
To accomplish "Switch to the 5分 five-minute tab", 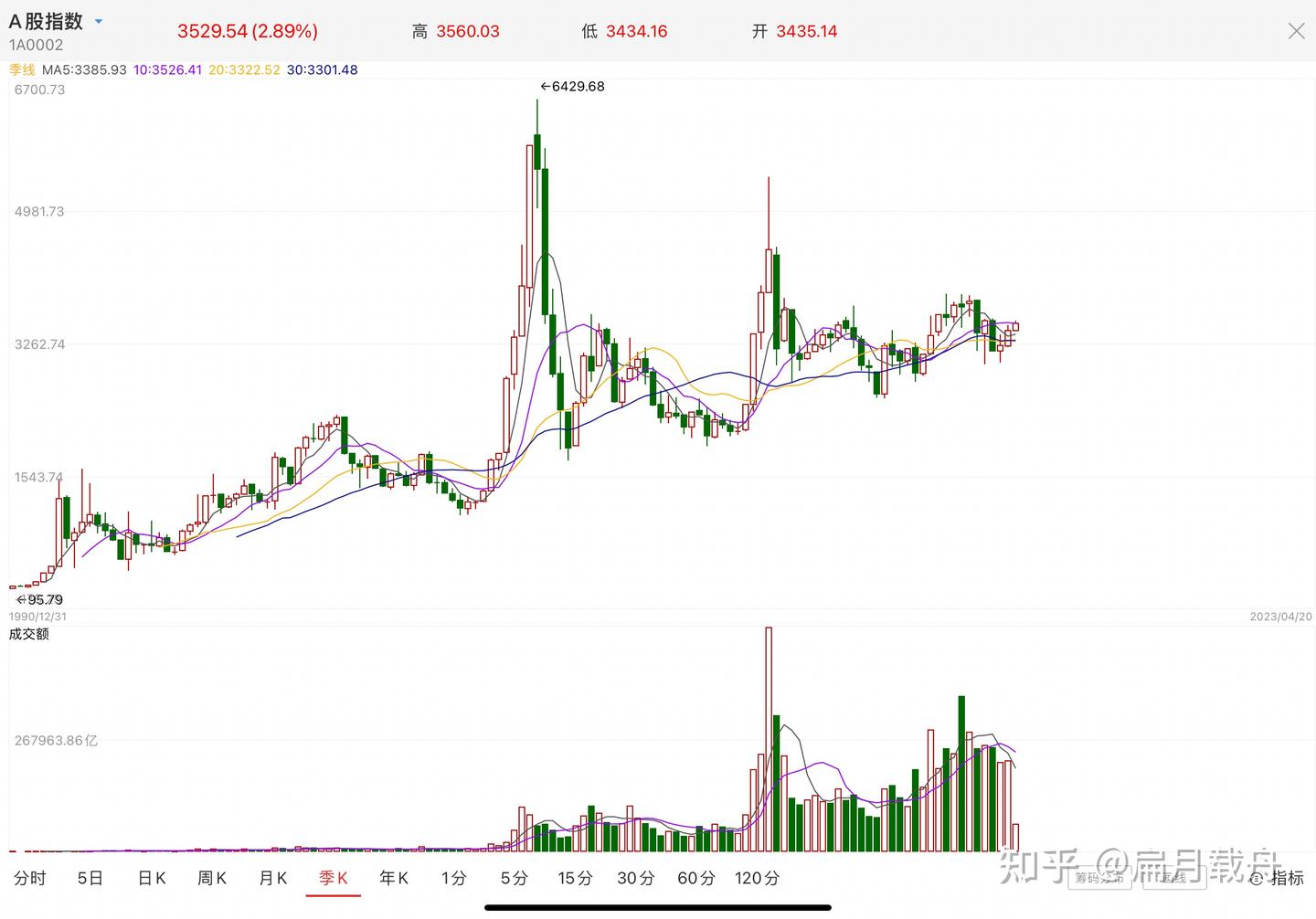I will click(514, 878).
